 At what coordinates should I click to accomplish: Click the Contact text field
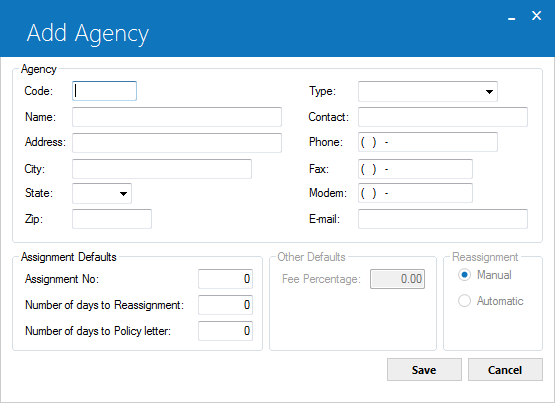point(443,117)
